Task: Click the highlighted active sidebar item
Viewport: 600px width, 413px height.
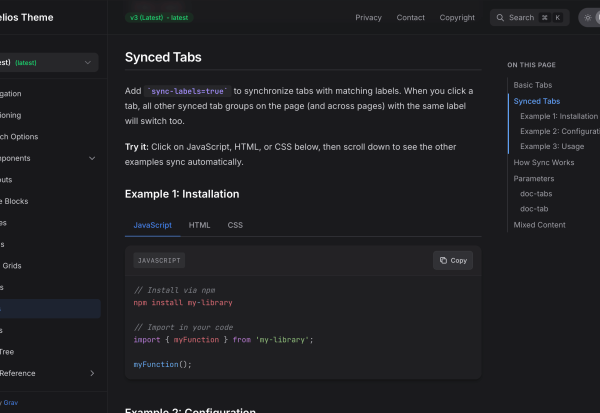Action: point(50,309)
